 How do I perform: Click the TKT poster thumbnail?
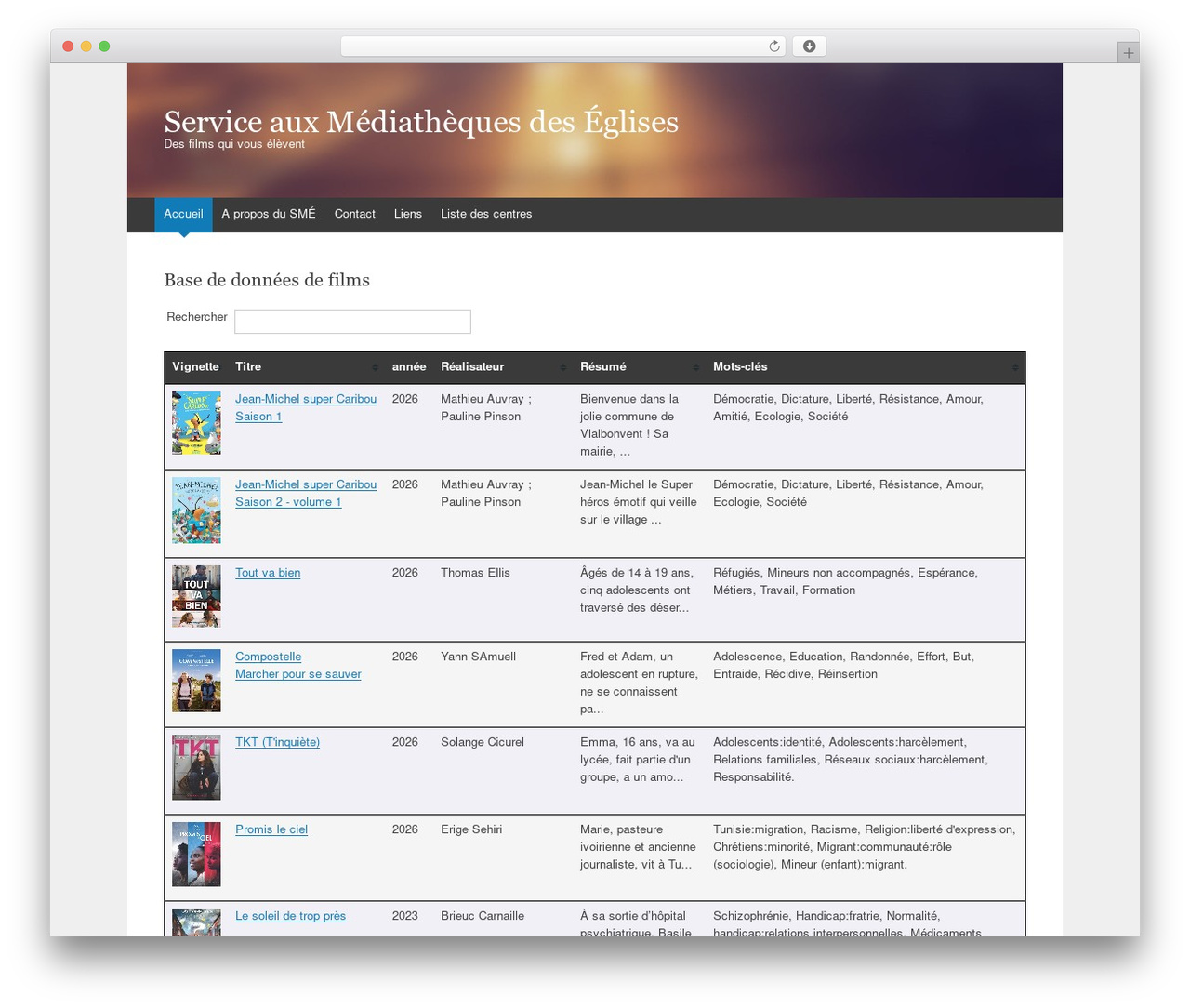196,767
